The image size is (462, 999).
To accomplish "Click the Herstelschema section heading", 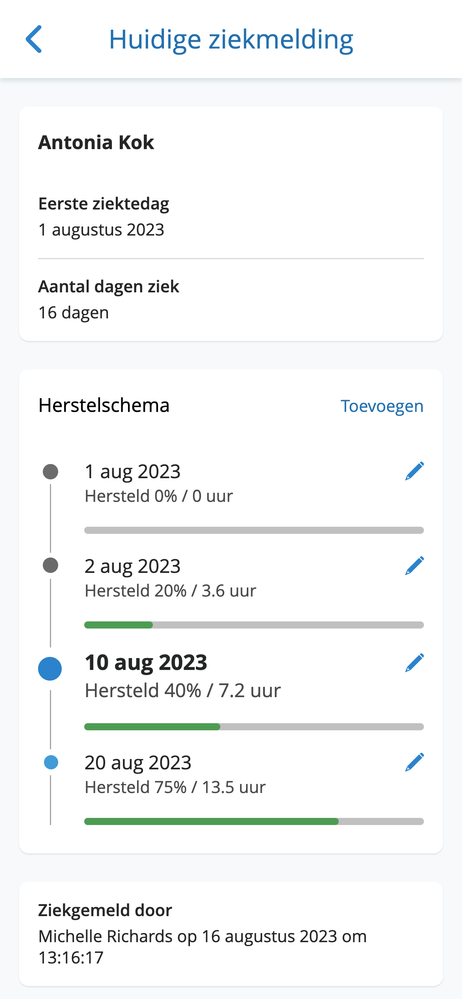I will tap(104, 405).
